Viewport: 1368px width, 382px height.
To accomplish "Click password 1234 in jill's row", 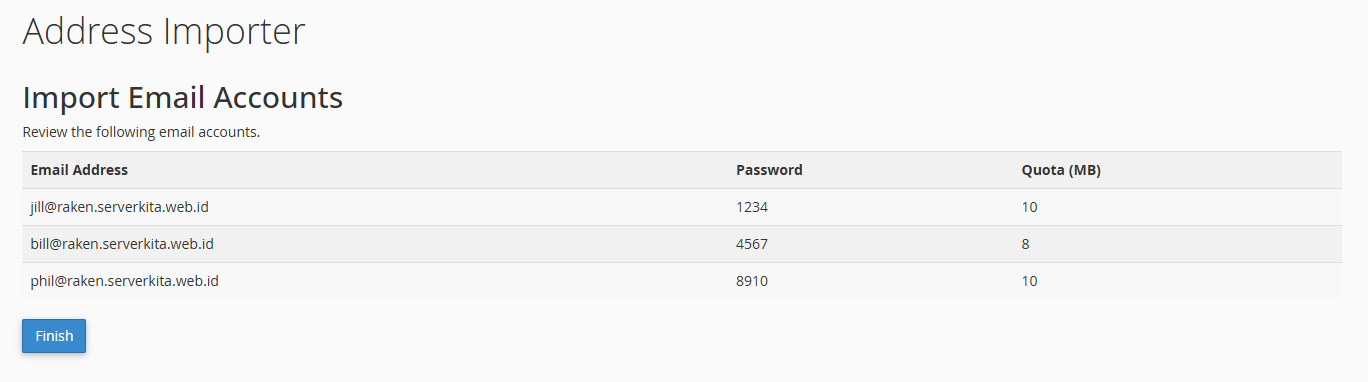I will pos(752,207).
